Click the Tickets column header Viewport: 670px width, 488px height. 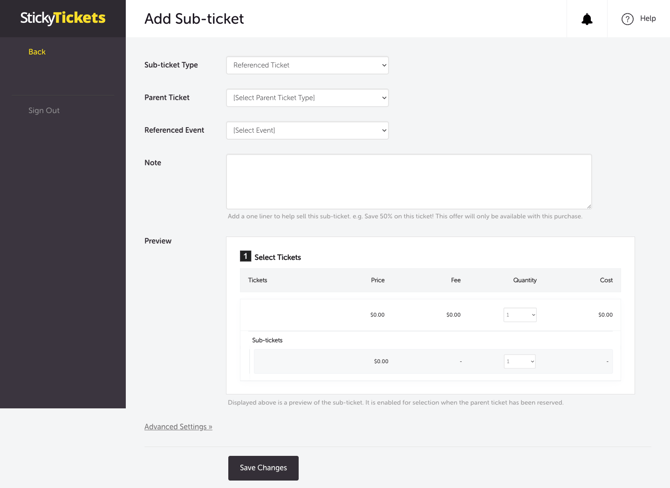pyautogui.click(x=258, y=280)
